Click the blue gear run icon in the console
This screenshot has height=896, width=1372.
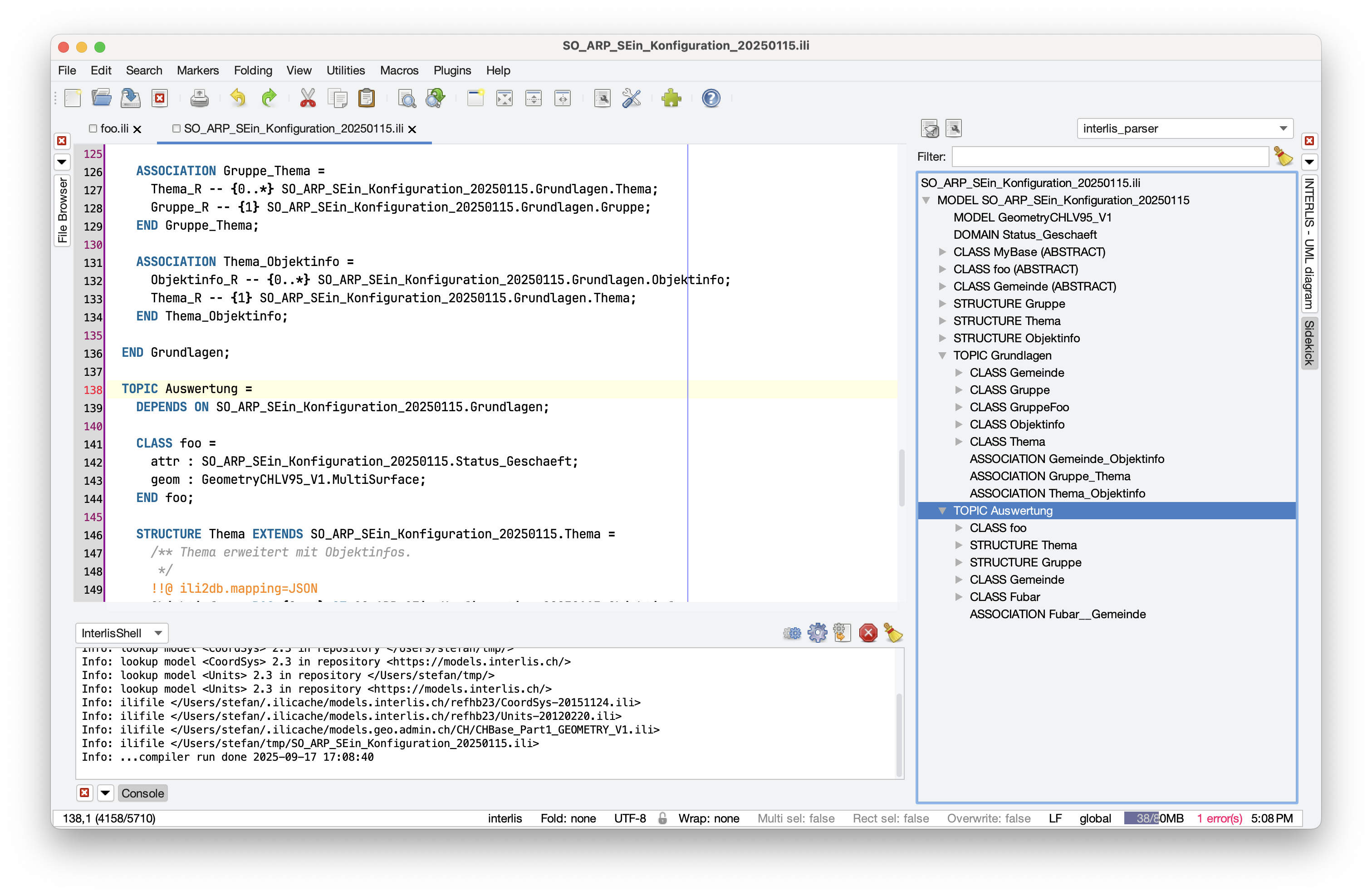click(x=818, y=633)
